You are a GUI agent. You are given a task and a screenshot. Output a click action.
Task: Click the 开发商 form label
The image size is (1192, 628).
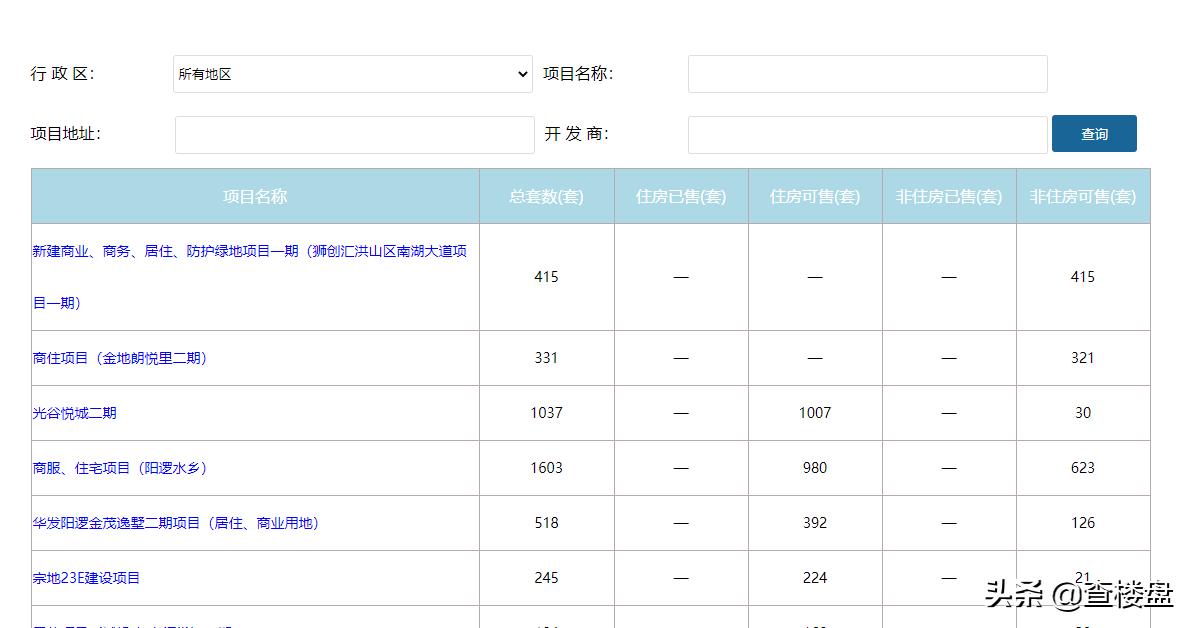576,134
